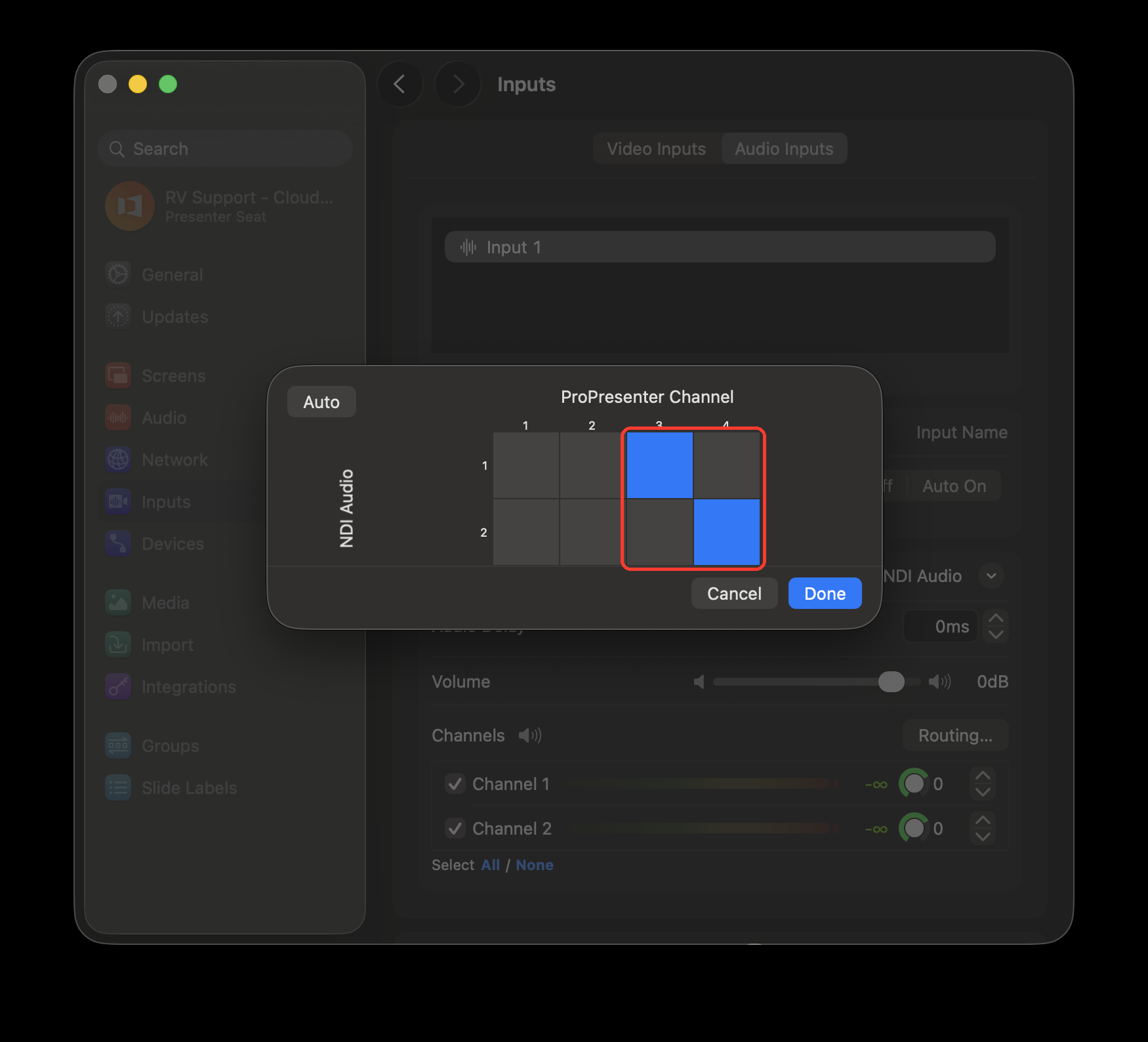This screenshot has height=1042, width=1148.
Task: Select the Screens icon in sidebar
Action: pos(118,375)
